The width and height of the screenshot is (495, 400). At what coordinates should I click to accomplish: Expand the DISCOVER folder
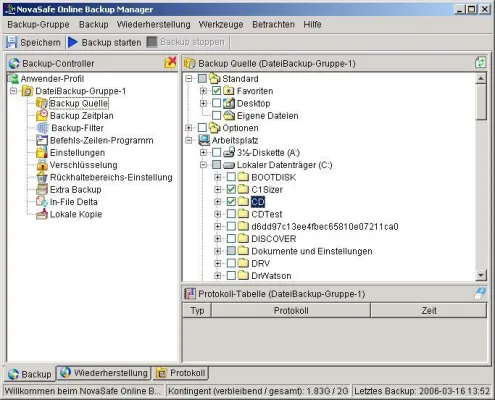click(x=218, y=239)
